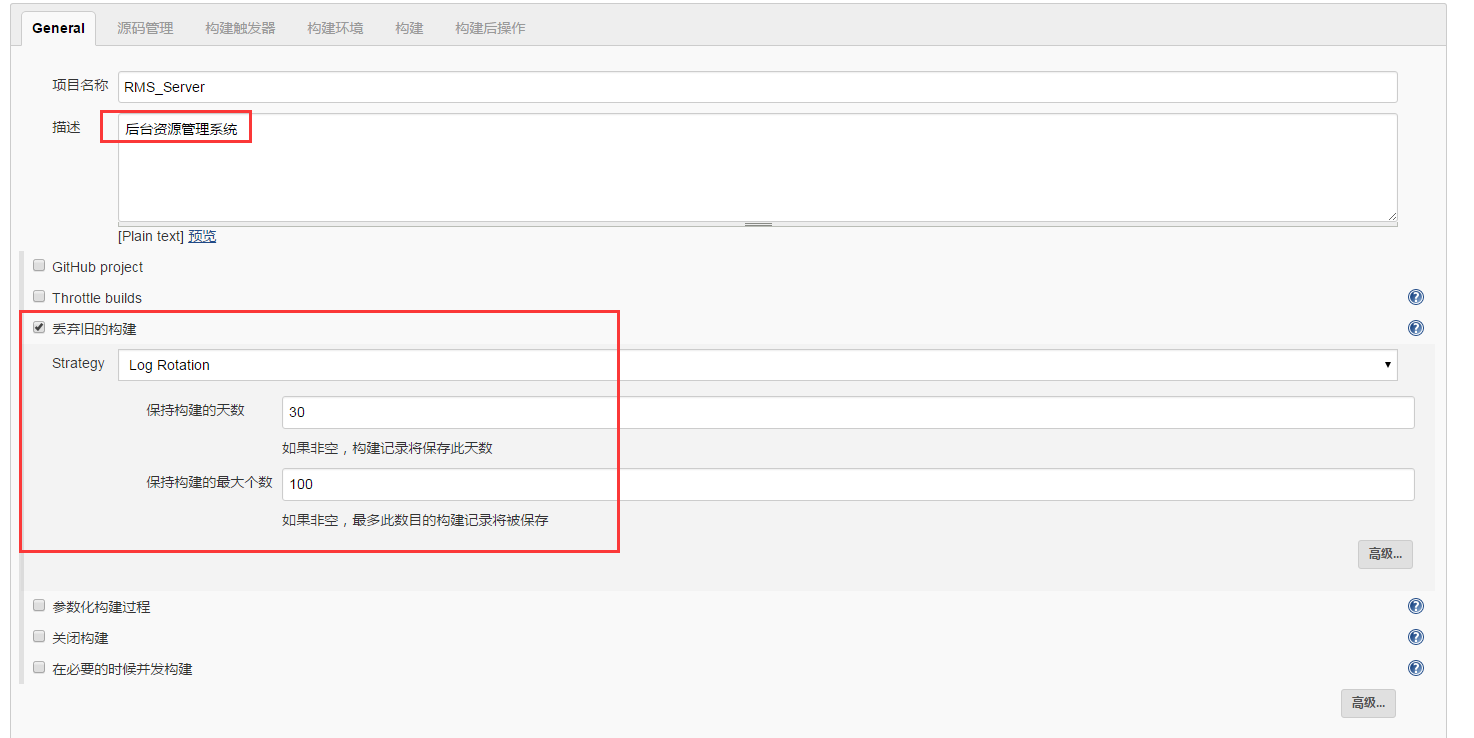Open help for Throttle builds
Screen dimensions: 1474x738
coord(1415,297)
